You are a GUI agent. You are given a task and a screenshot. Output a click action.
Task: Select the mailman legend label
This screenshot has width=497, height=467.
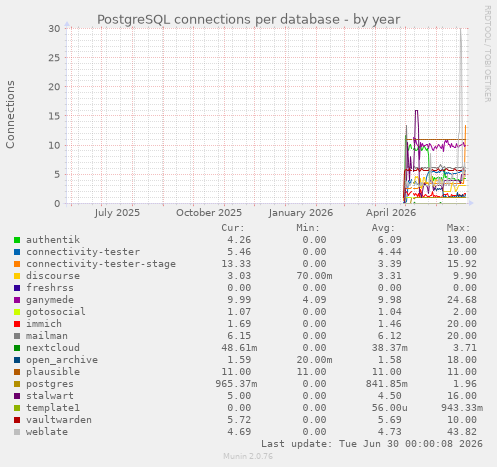point(47,336)
